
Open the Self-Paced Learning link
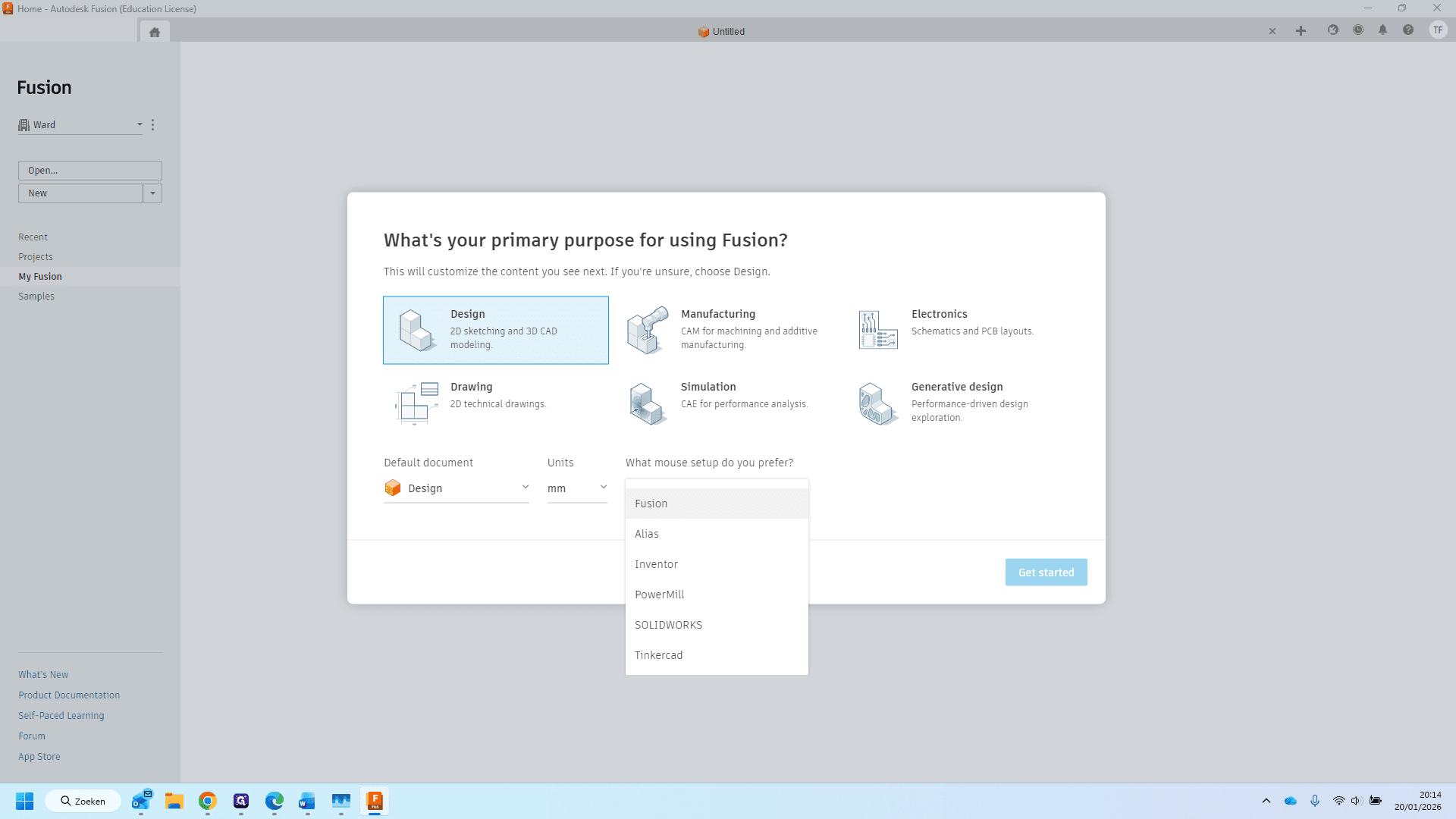61,716
